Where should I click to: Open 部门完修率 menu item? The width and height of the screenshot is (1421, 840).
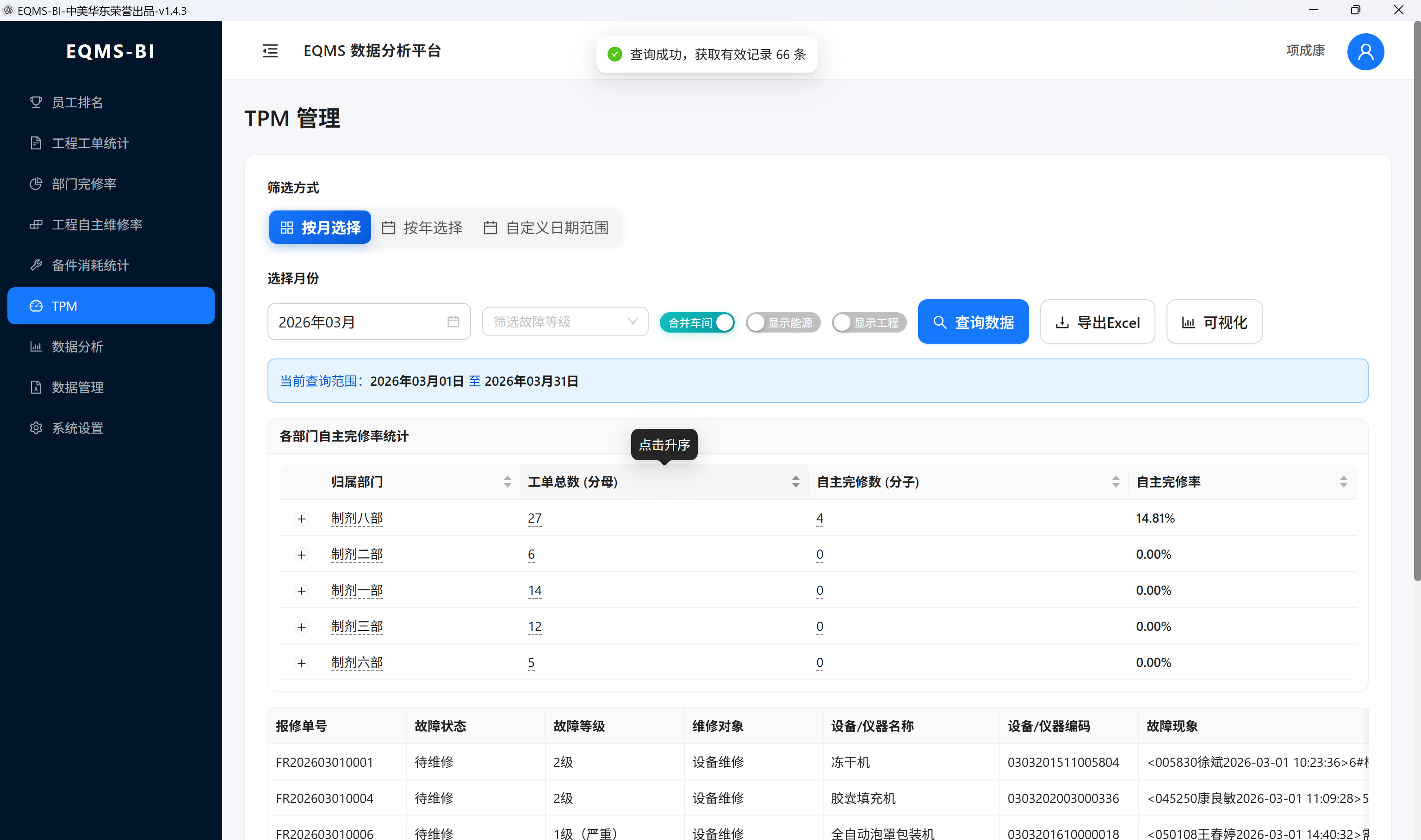coord(111,183)
